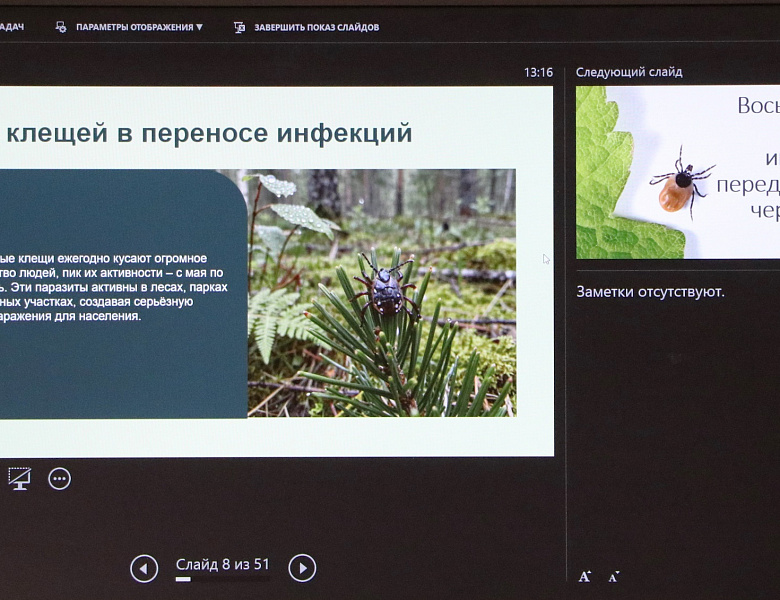Go to the previous slide arrow
Screen dimensions: 780x600
pos(144,568)
